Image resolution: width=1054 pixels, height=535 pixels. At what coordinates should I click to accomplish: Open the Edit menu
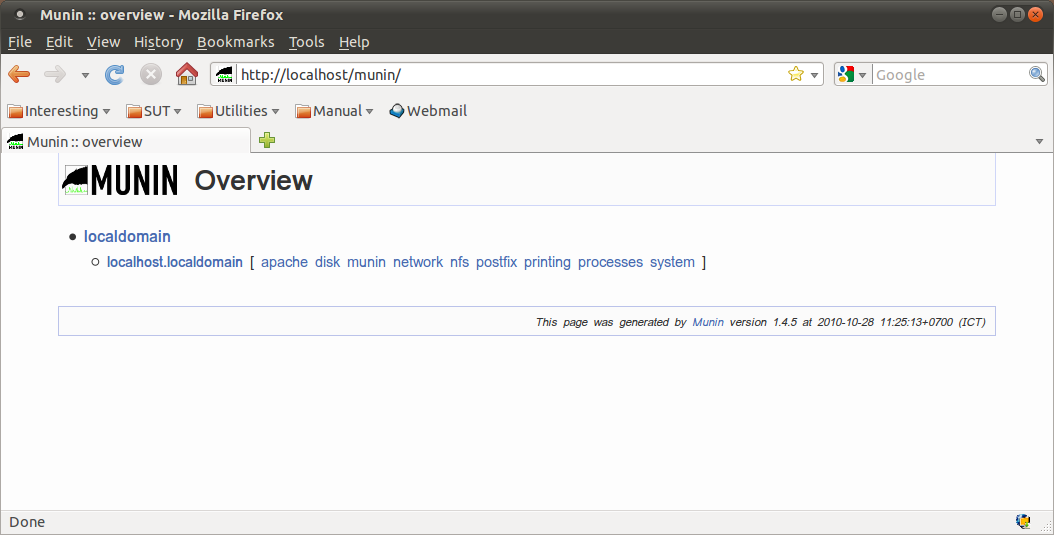(59, 42)
